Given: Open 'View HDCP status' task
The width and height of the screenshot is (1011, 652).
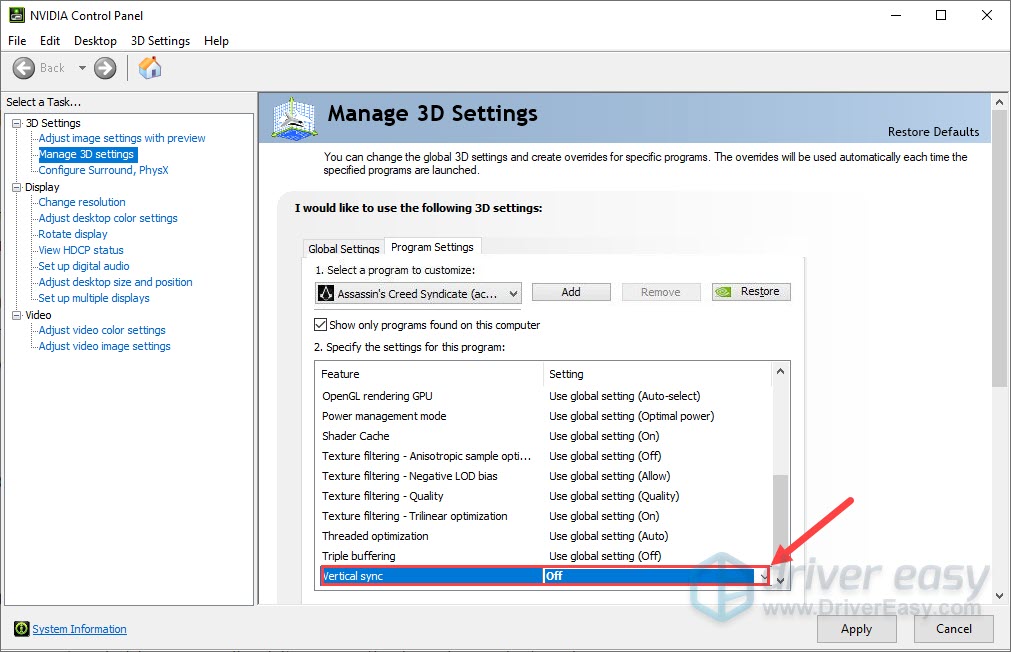Looking at the screenshot, I should point(81,250).
